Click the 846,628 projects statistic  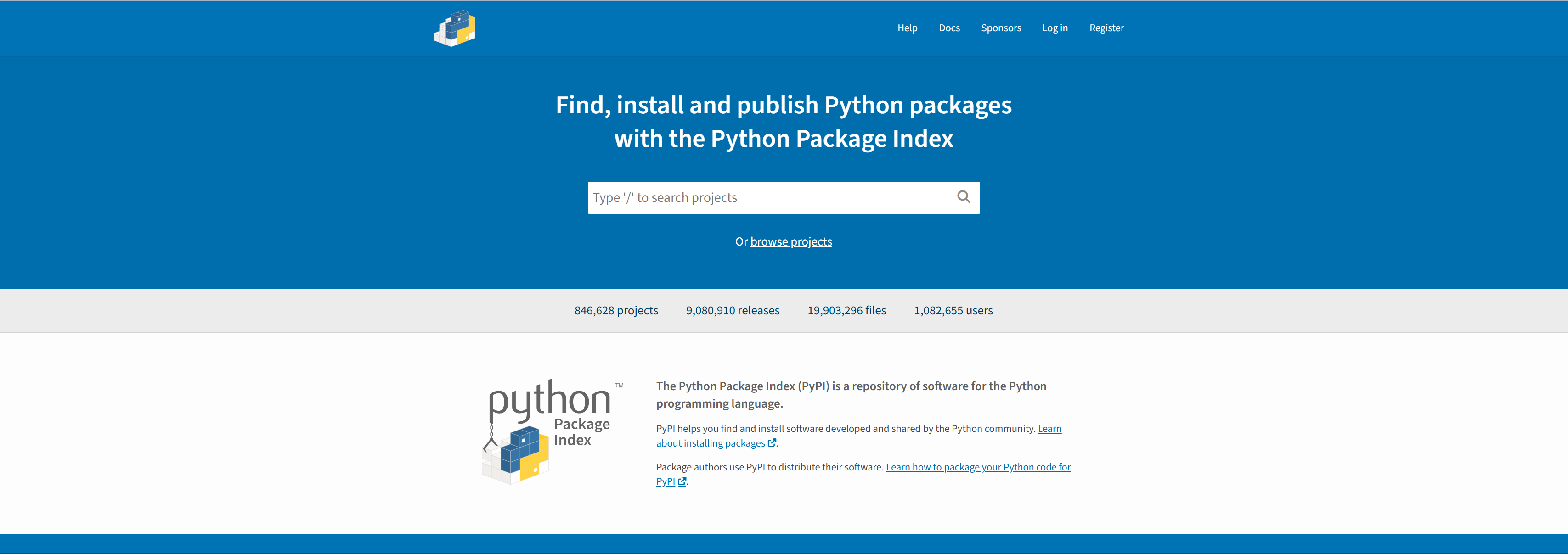(616, 311)
